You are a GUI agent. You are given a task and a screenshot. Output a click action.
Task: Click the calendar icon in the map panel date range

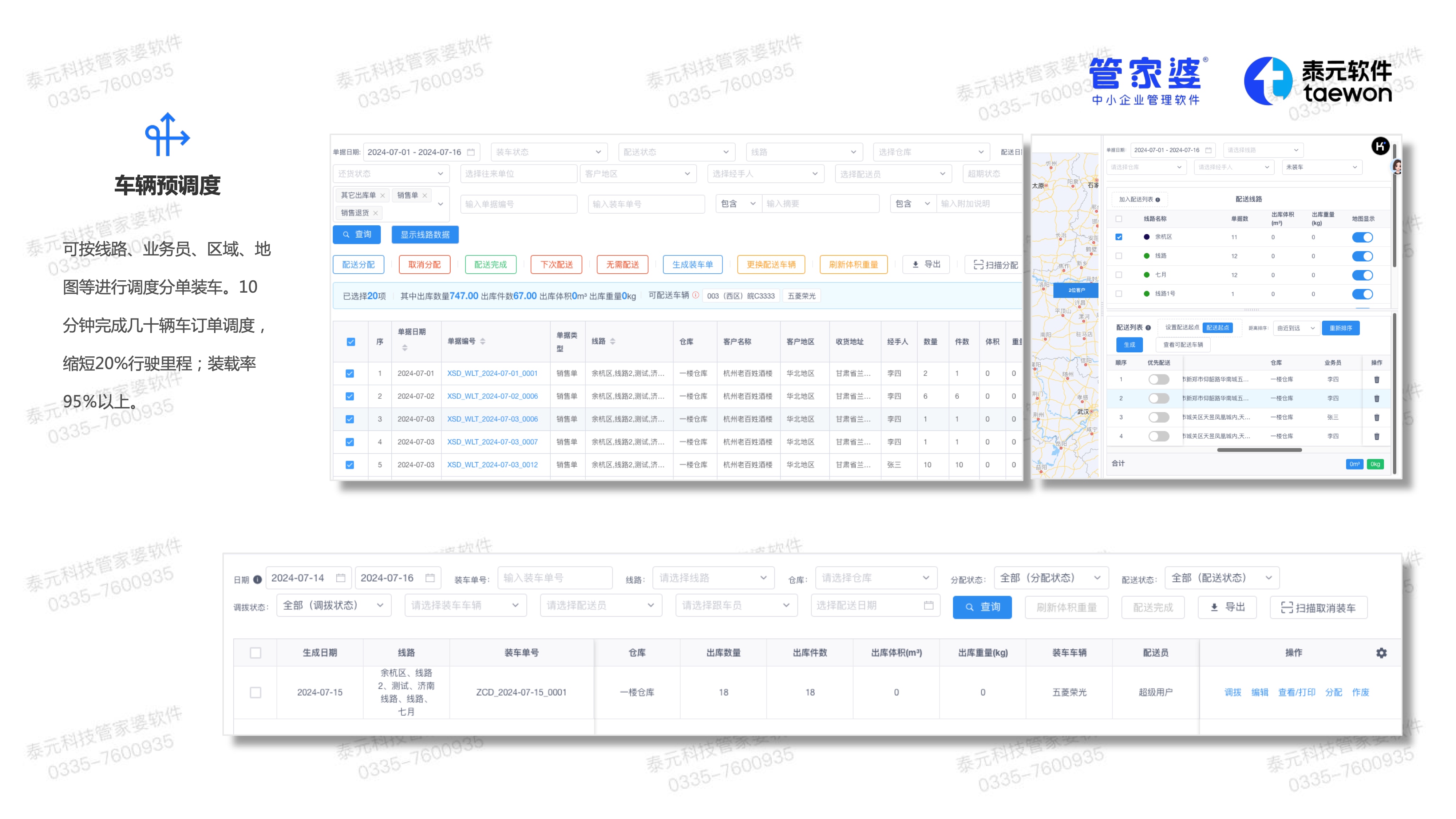tap(1208, 150)
